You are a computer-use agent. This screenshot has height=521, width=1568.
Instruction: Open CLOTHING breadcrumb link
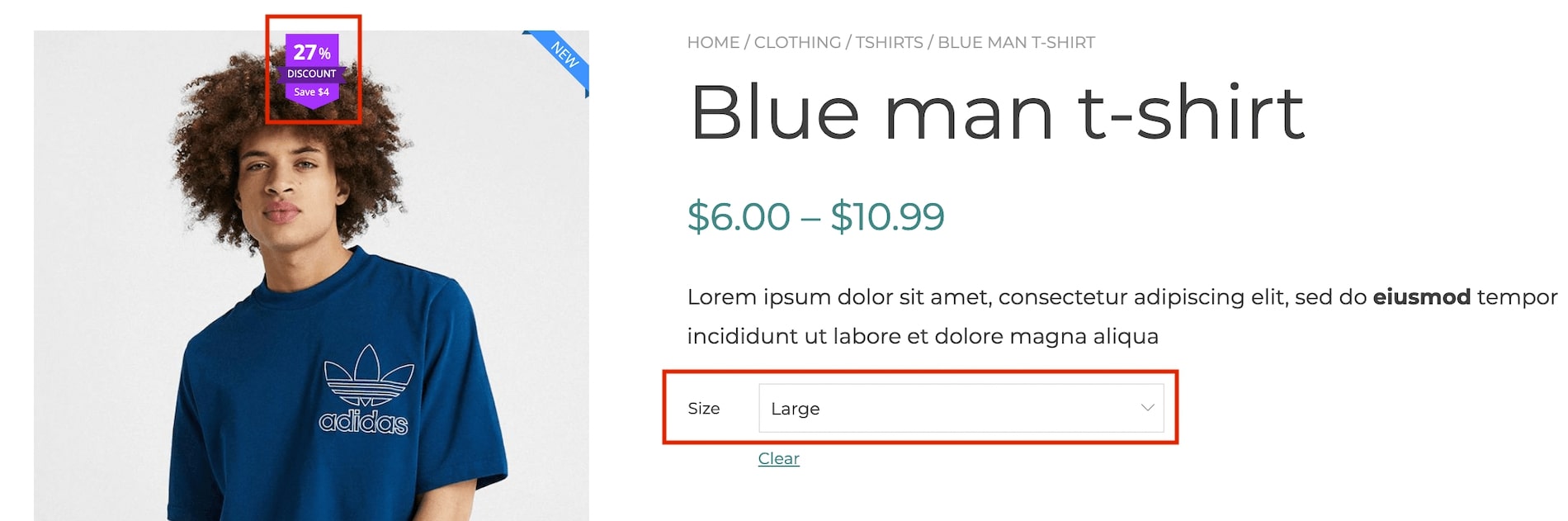(797, 42)
